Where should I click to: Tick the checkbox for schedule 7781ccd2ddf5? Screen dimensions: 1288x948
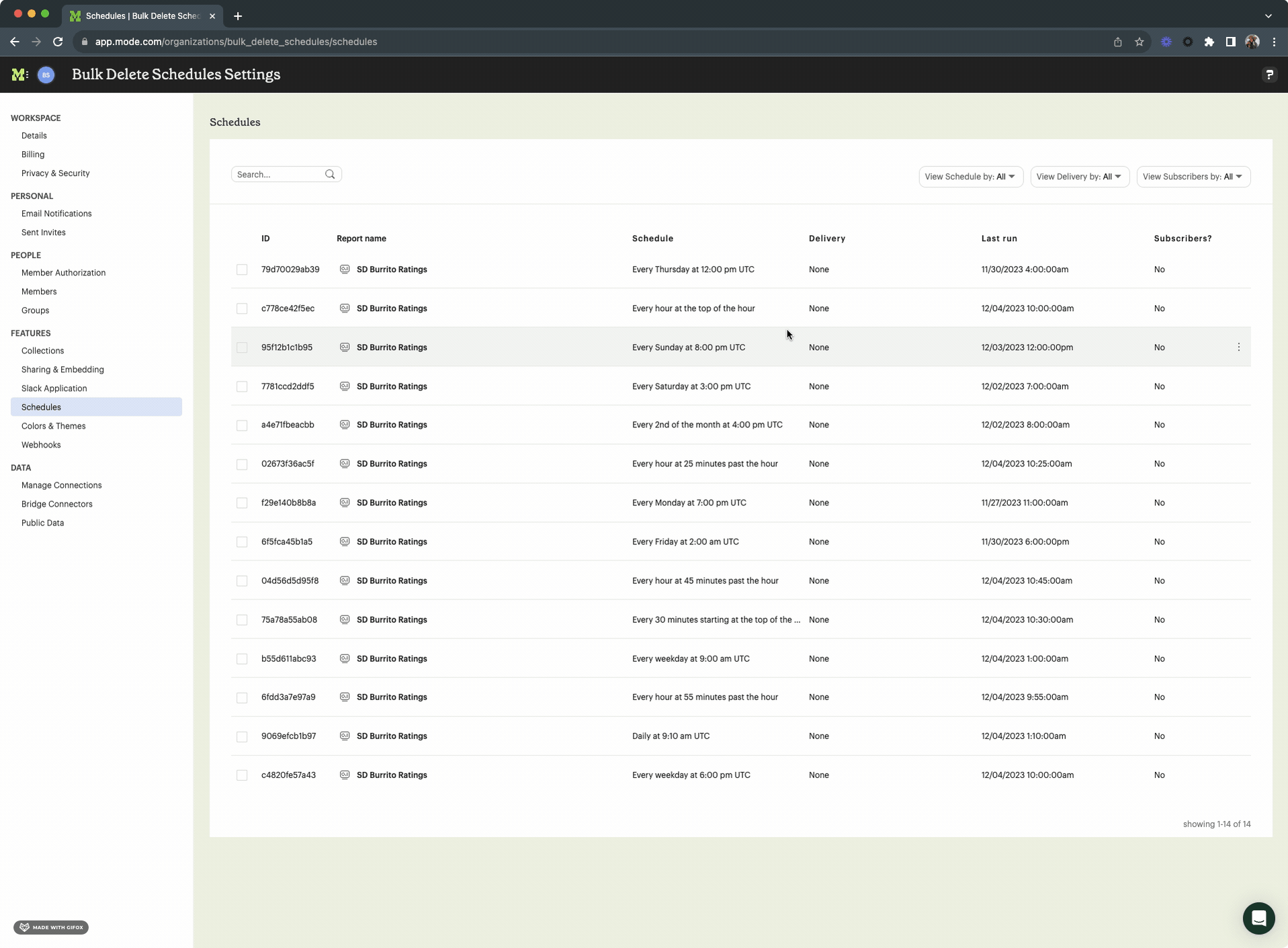[242, 386]
